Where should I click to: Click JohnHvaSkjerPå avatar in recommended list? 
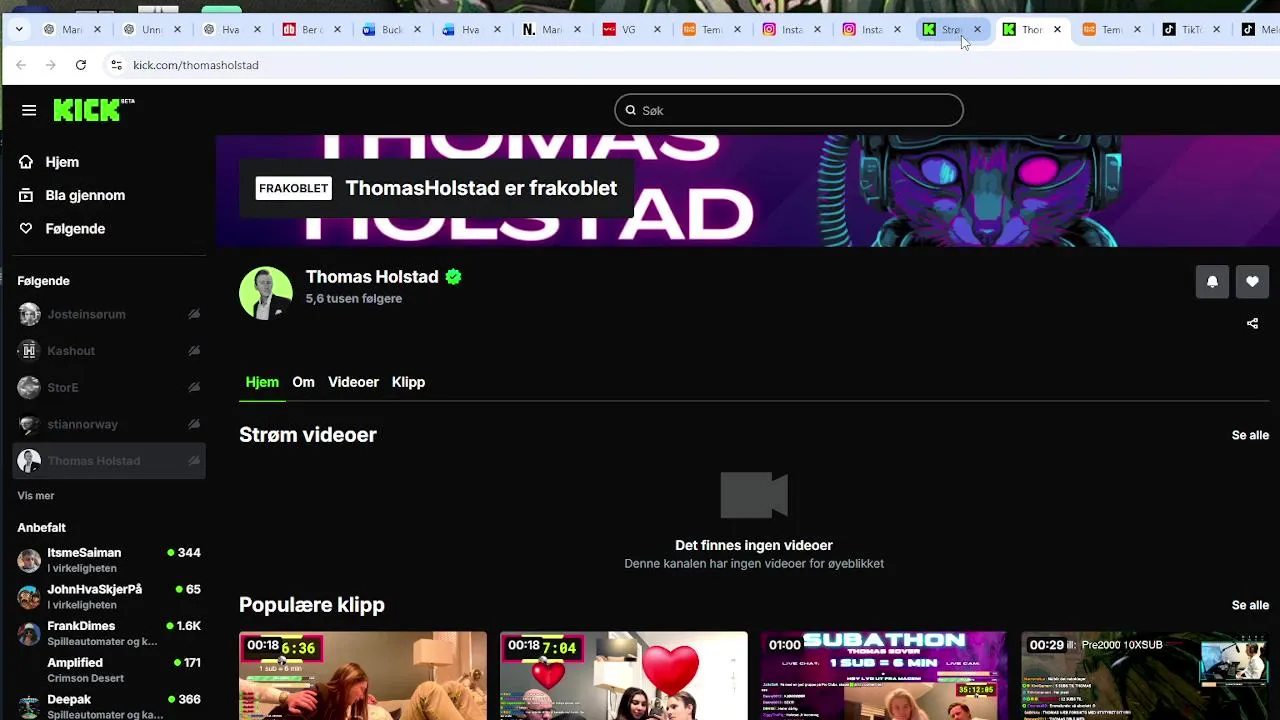(x=29, y=597)
